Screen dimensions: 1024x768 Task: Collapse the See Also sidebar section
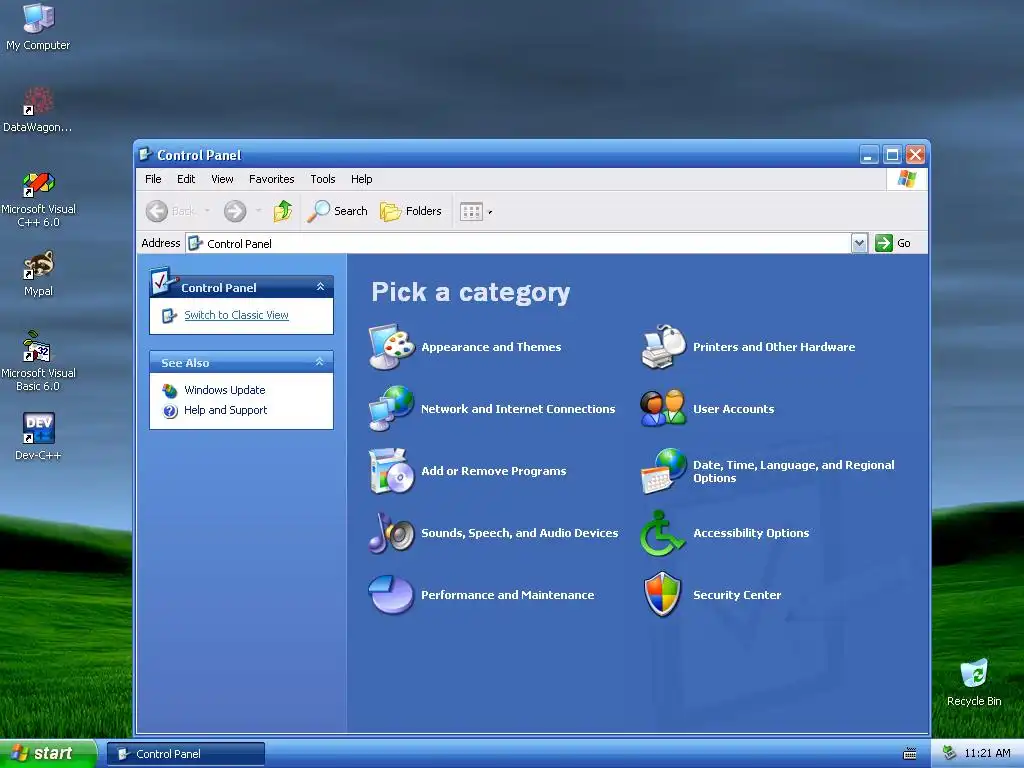[319, 362]
